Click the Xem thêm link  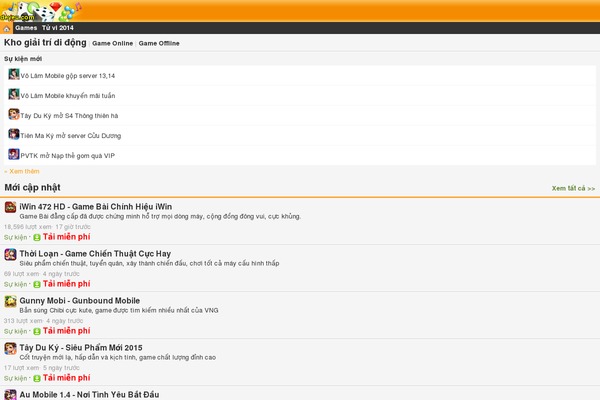click(22, 171)
